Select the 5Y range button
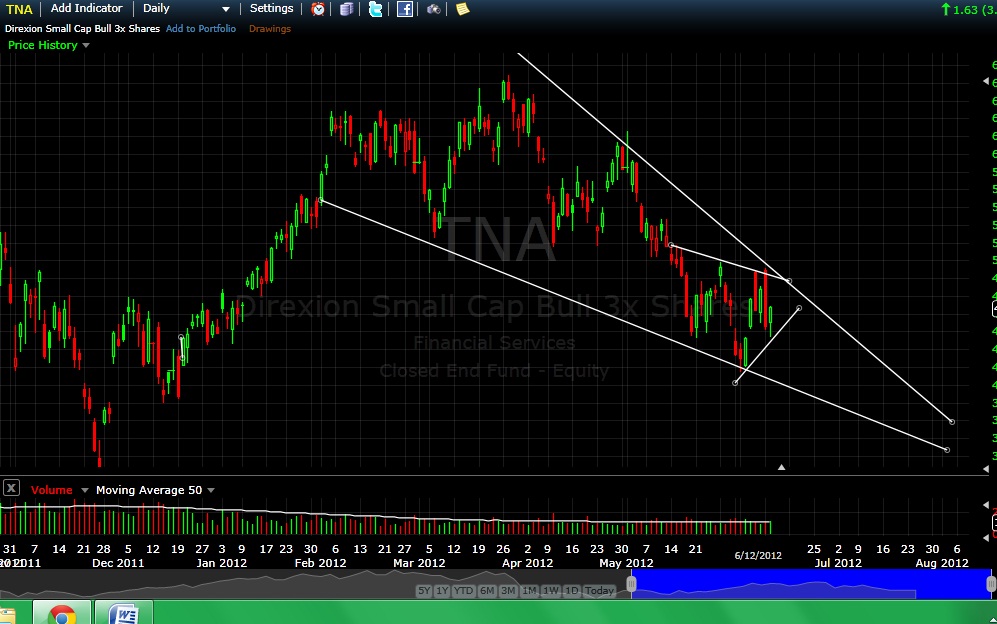The image size is (997, 624). (x=424, y=591)
